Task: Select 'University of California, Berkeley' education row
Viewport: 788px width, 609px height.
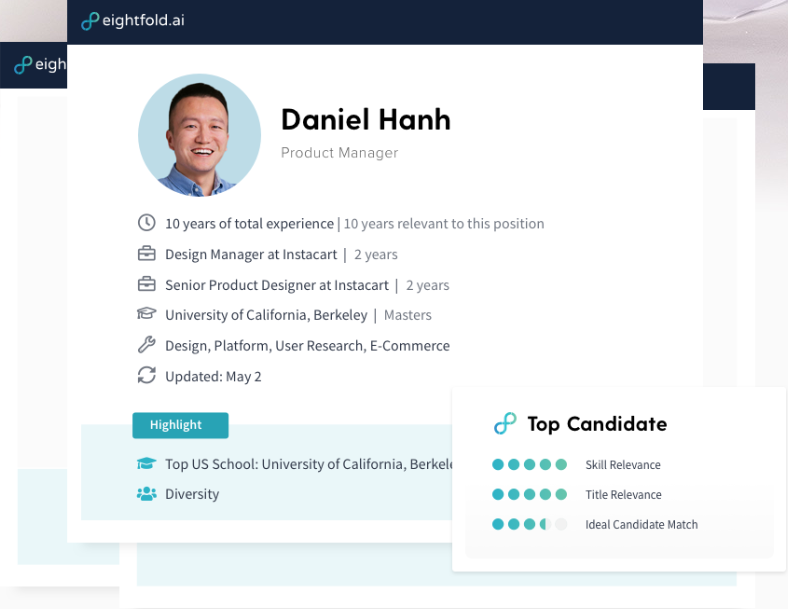Action: 266,315
